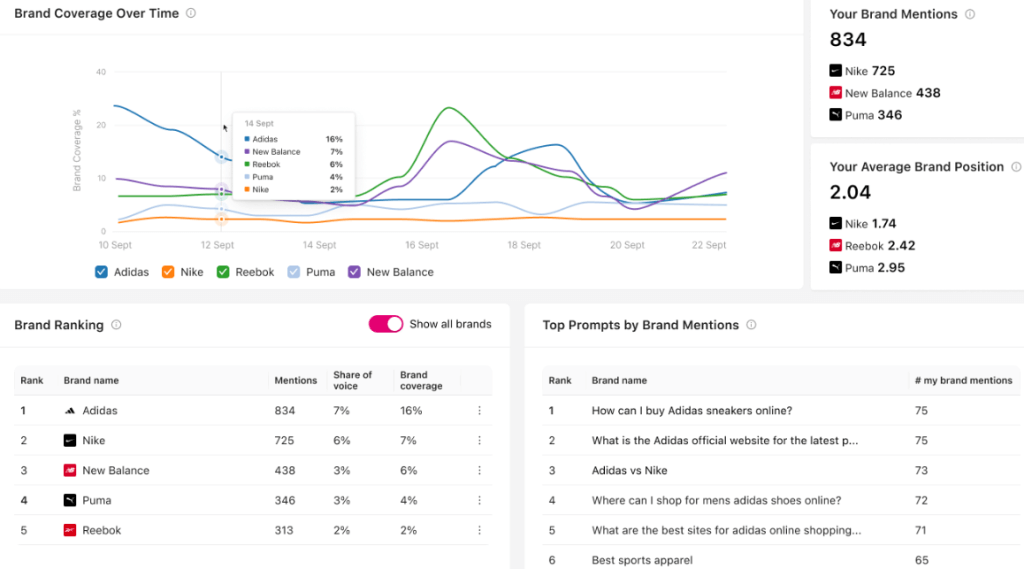This screenshot has width=1024, height=569.
Task: Open the three-dot menu for Reebok row
Action: 479,530
